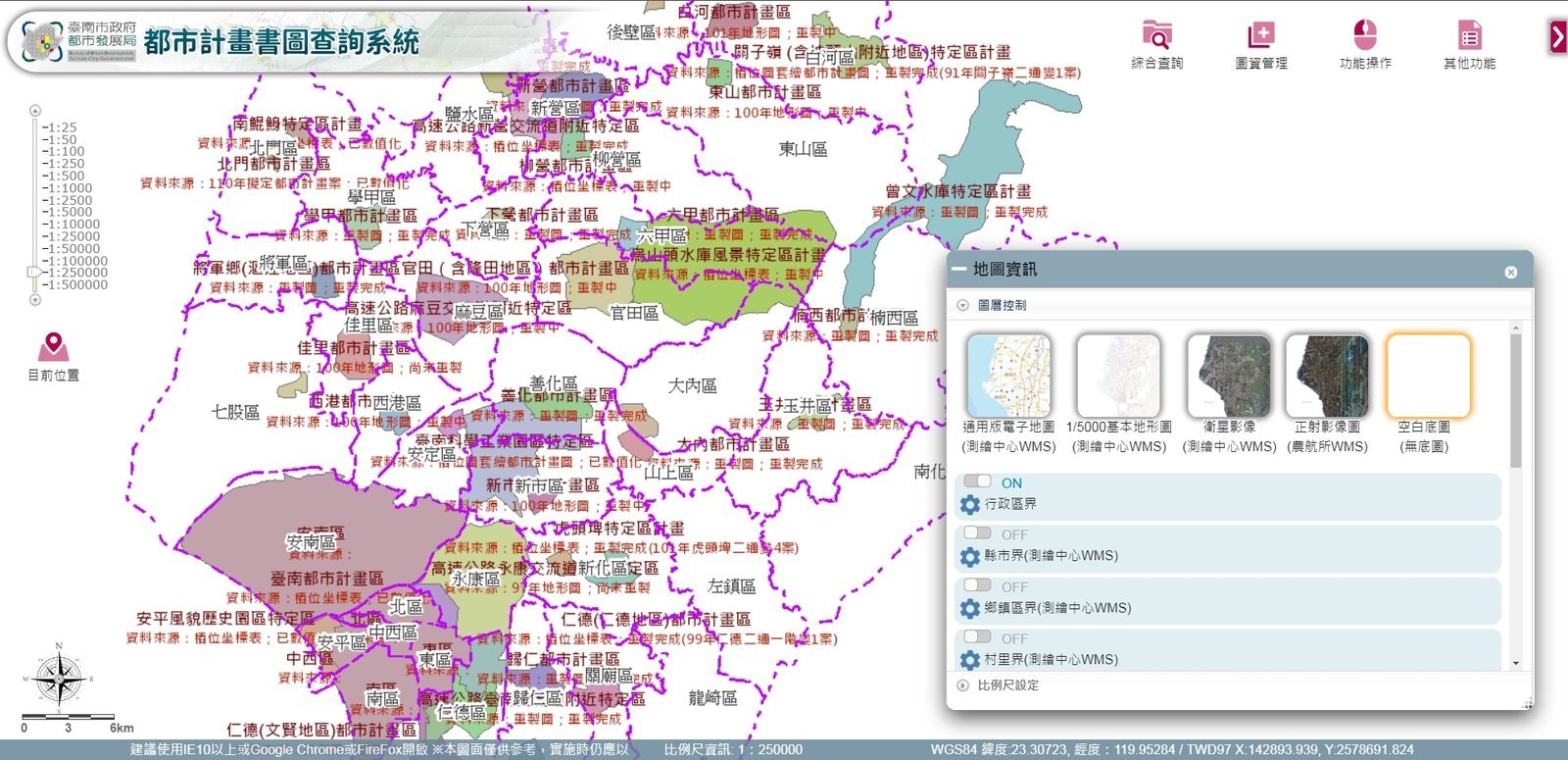Open settings gear for 縣市界 layer
Viewport: 1568px width, 760px height.
970,556
